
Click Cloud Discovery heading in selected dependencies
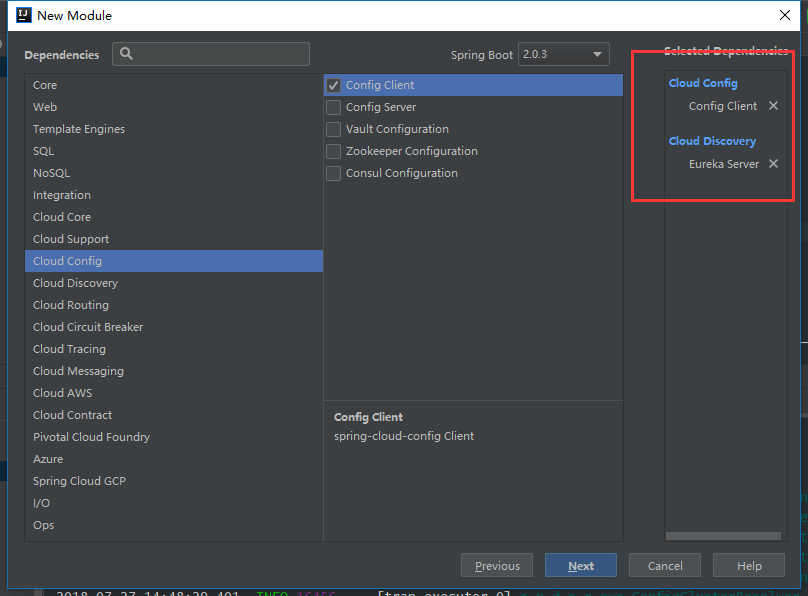712,141
